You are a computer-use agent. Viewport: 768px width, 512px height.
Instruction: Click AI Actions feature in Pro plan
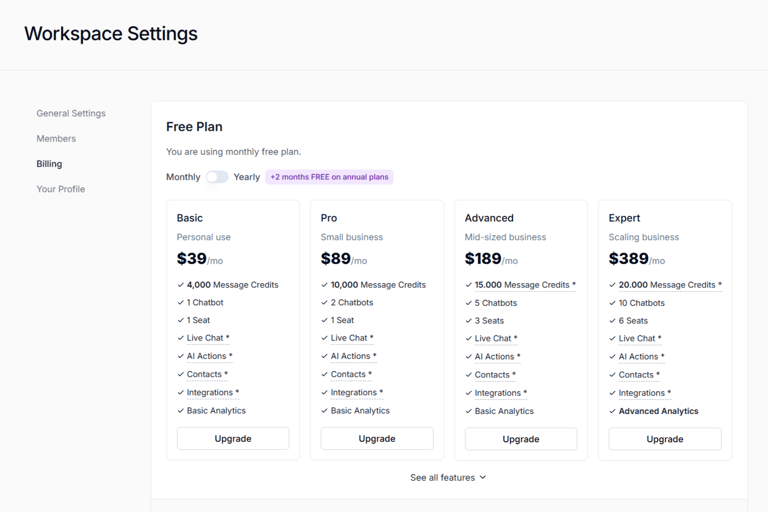(x=353, y=357)
